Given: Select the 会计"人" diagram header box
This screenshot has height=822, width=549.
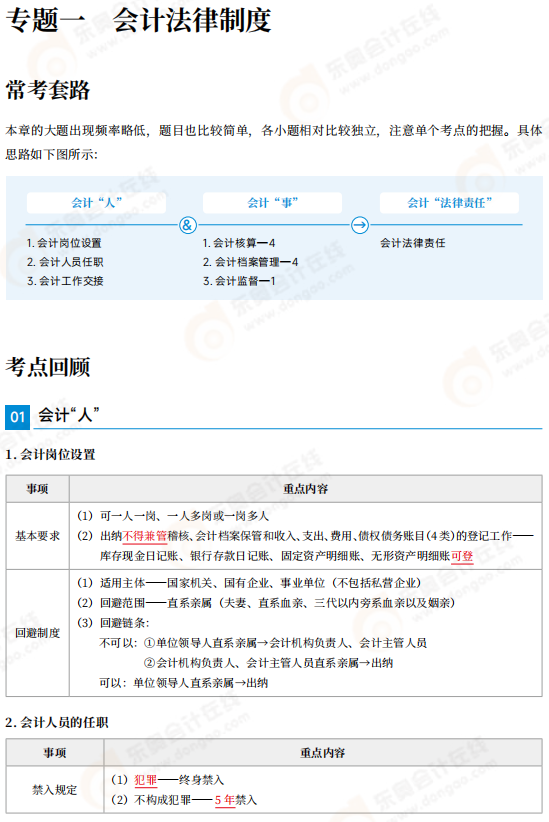Looking at the screenshot, I should click(x=96, y=203).
